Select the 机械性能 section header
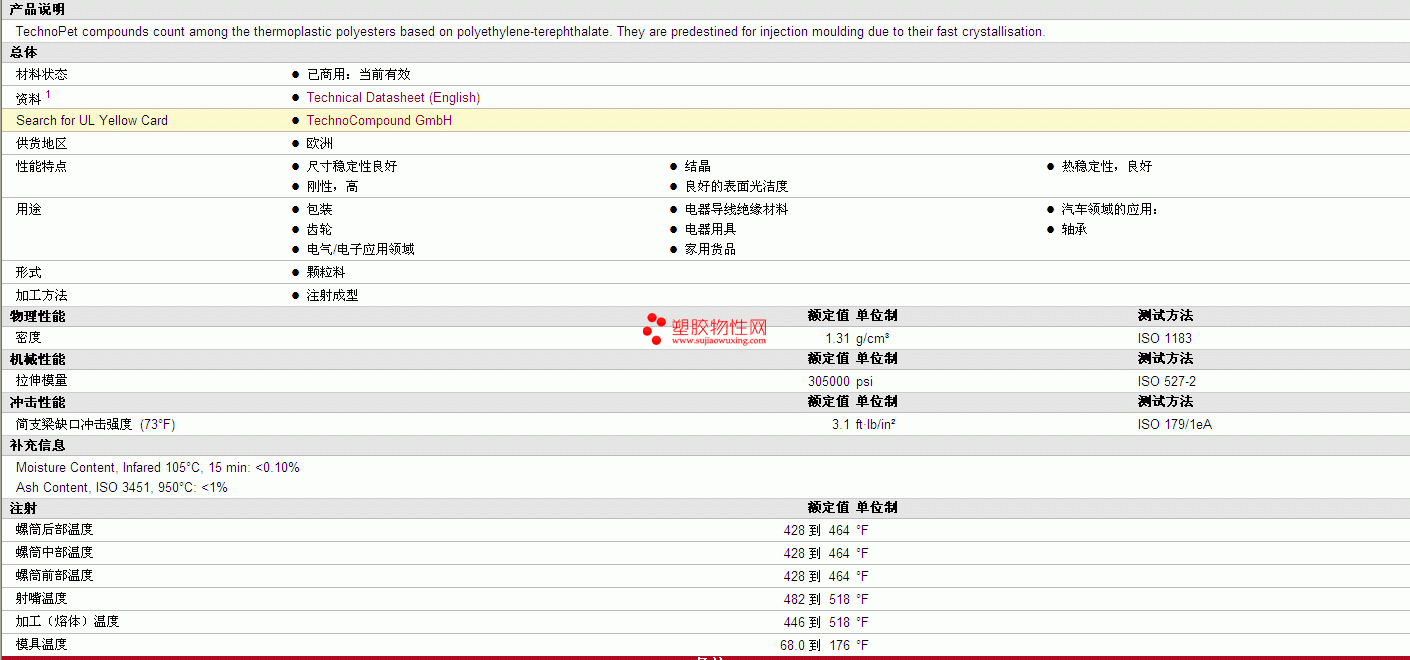1410x660 pixels. tap(37, 359)
